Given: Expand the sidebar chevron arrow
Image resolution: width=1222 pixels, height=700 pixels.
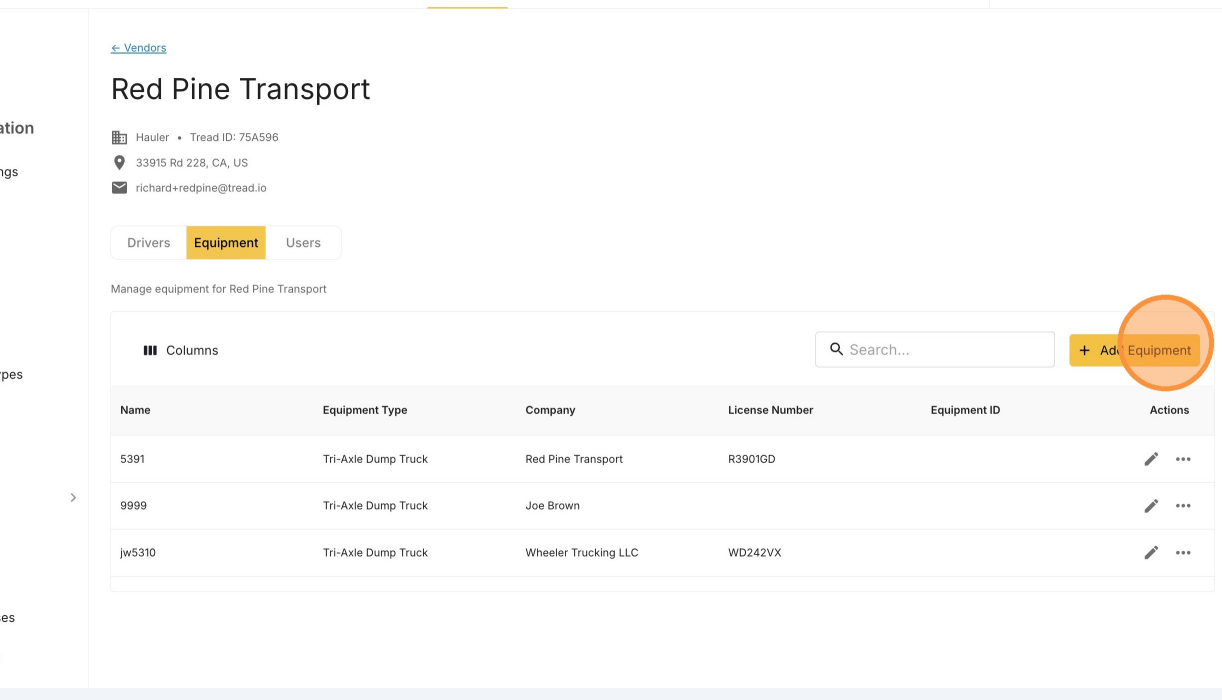Looking at the screenshot, I should (x=73, y=497).
